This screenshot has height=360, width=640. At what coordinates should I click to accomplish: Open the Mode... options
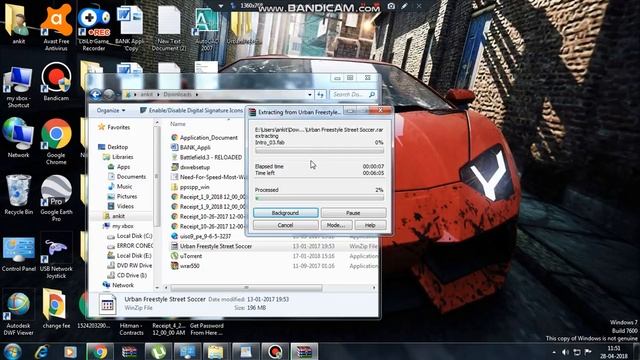point(336,225)
